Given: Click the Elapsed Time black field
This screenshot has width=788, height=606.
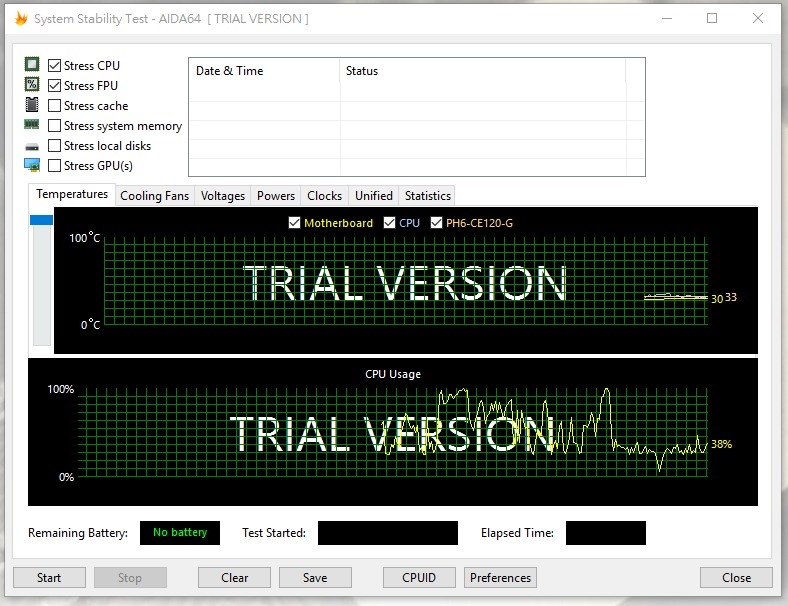Looking at the screenshot, I should (606, 533).
